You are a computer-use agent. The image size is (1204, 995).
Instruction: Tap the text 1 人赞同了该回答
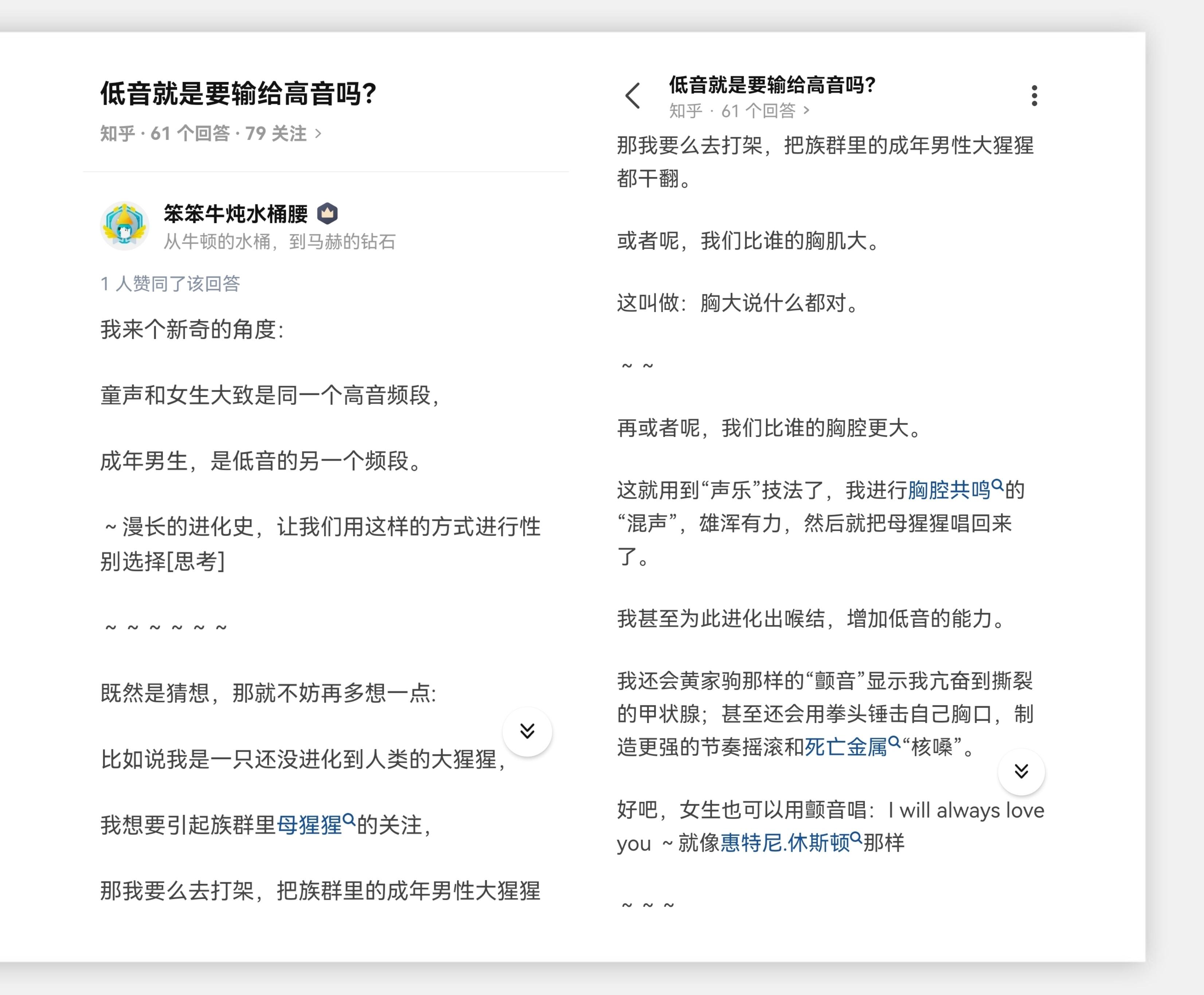170,283
